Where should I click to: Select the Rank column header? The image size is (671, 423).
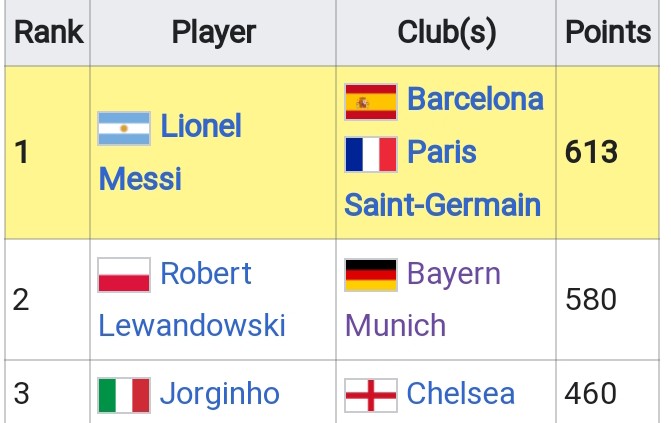[x=48, y=33]
